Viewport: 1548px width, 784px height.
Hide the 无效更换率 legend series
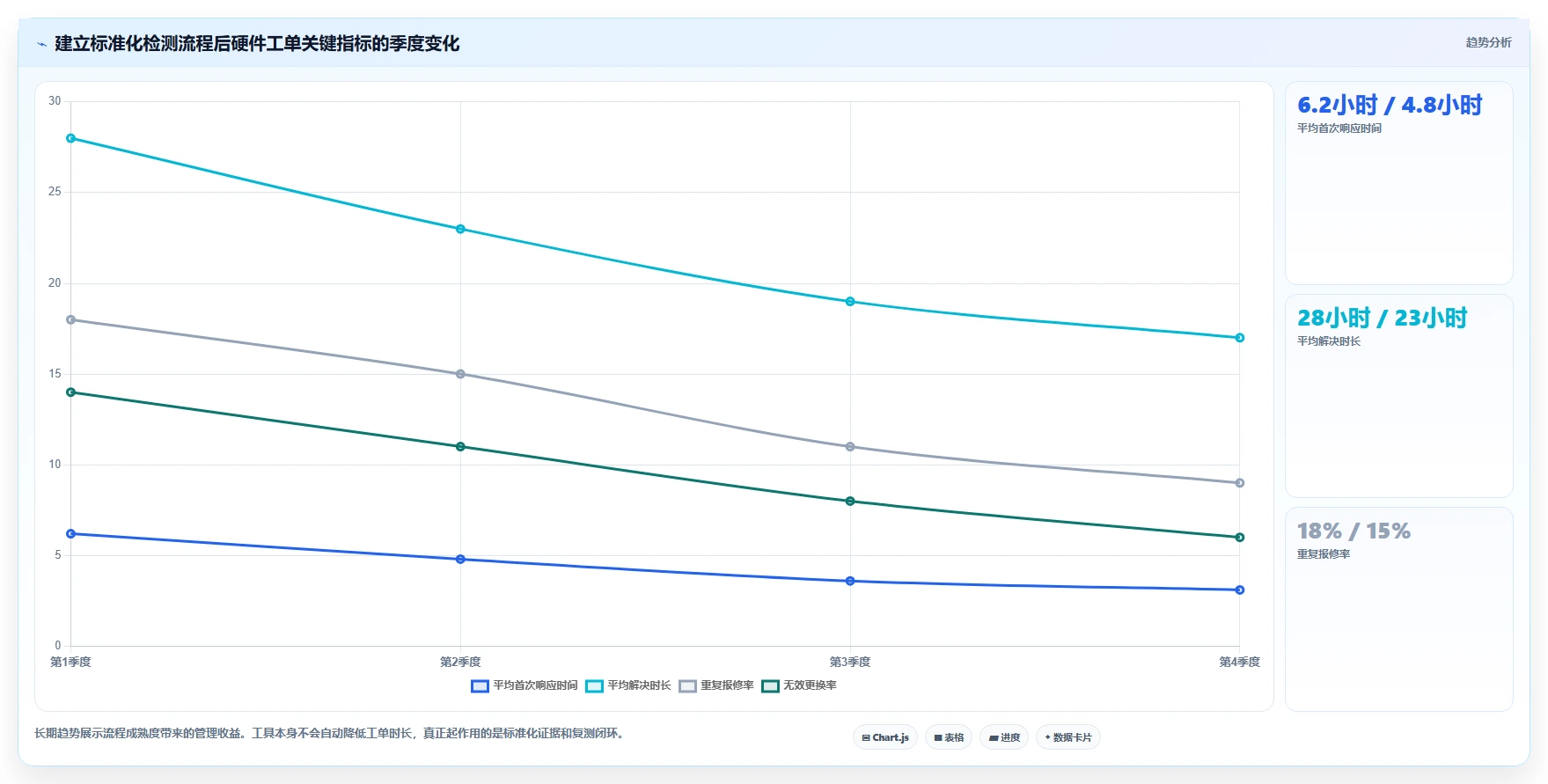pyautogui.click(x=799, y=685)
